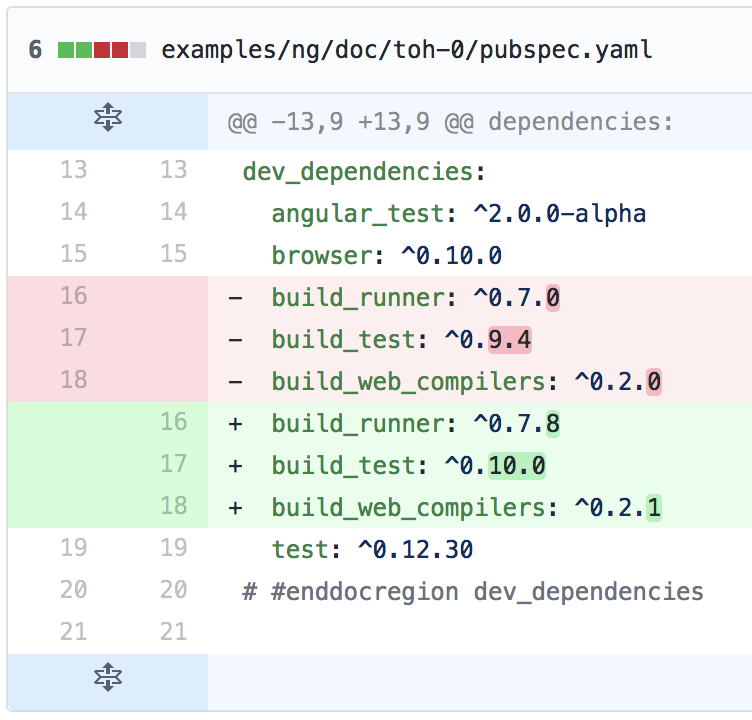Click old line number 18 in red gutter
This screenshot has height=720, width=752.
point(73,380)
